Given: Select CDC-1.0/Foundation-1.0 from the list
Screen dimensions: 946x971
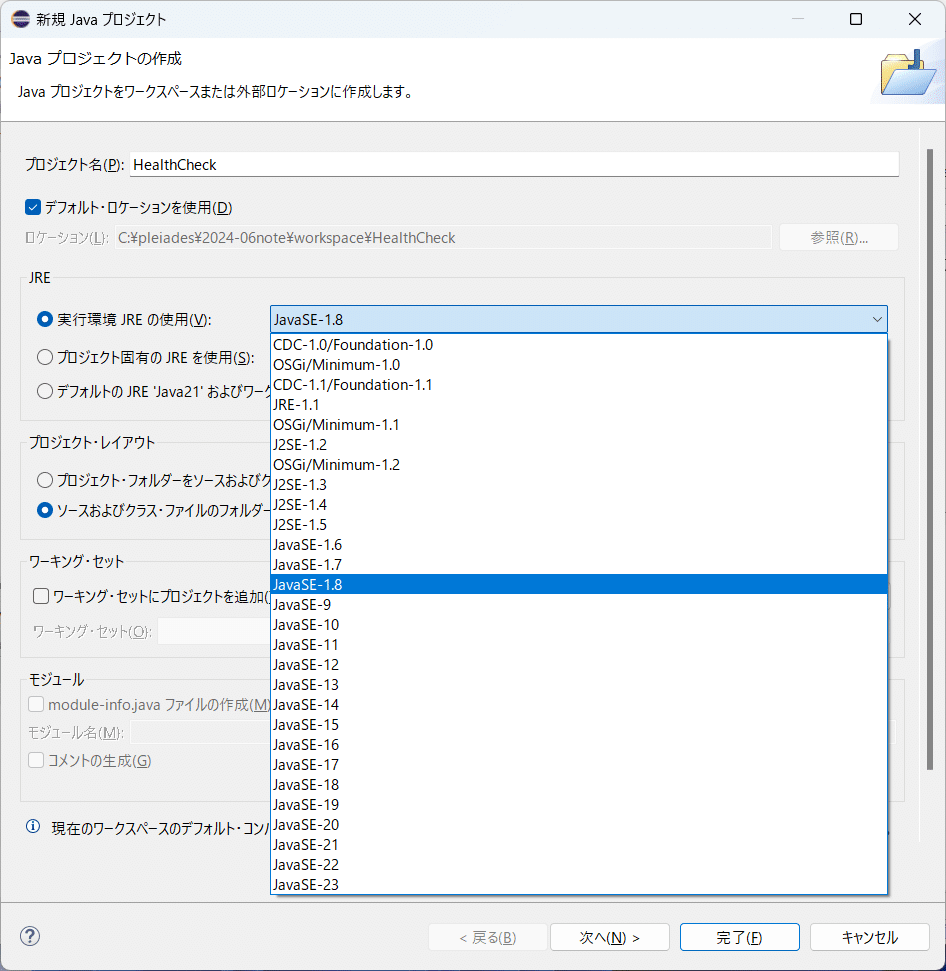Looking at the screenshot, I should point(578,345).
